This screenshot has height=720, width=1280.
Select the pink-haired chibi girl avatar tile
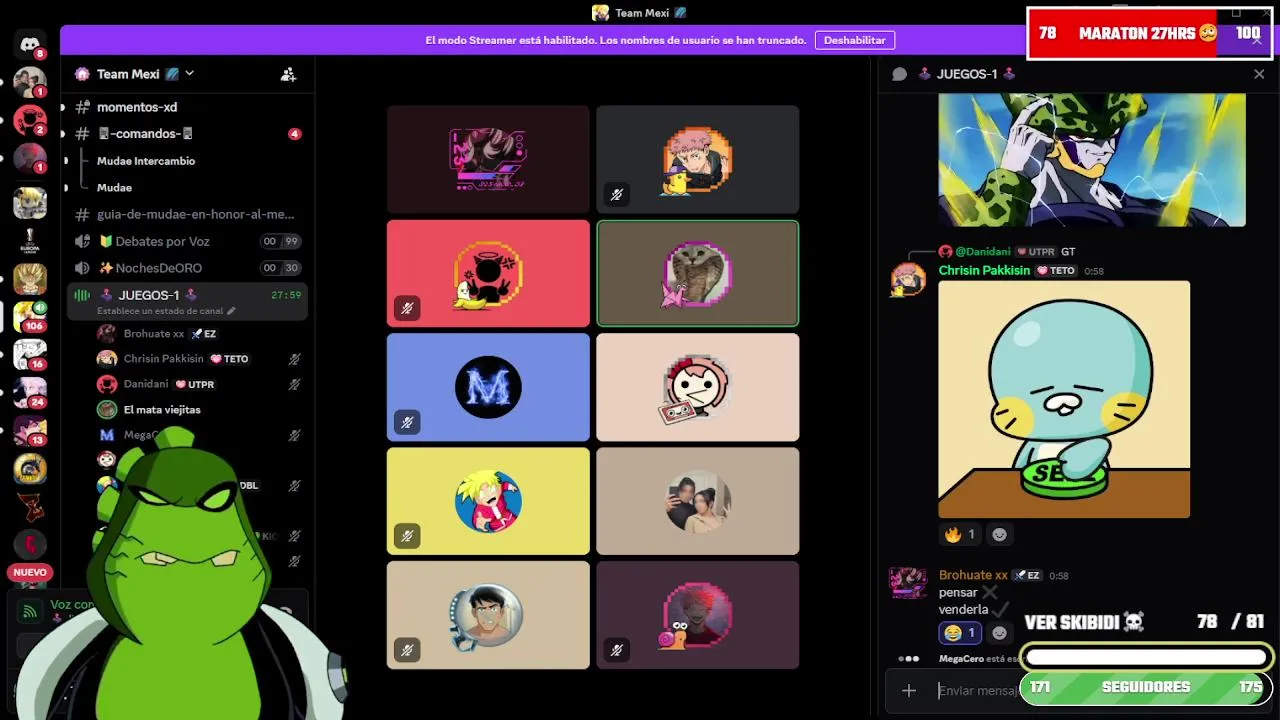click(x=698, y=387)
